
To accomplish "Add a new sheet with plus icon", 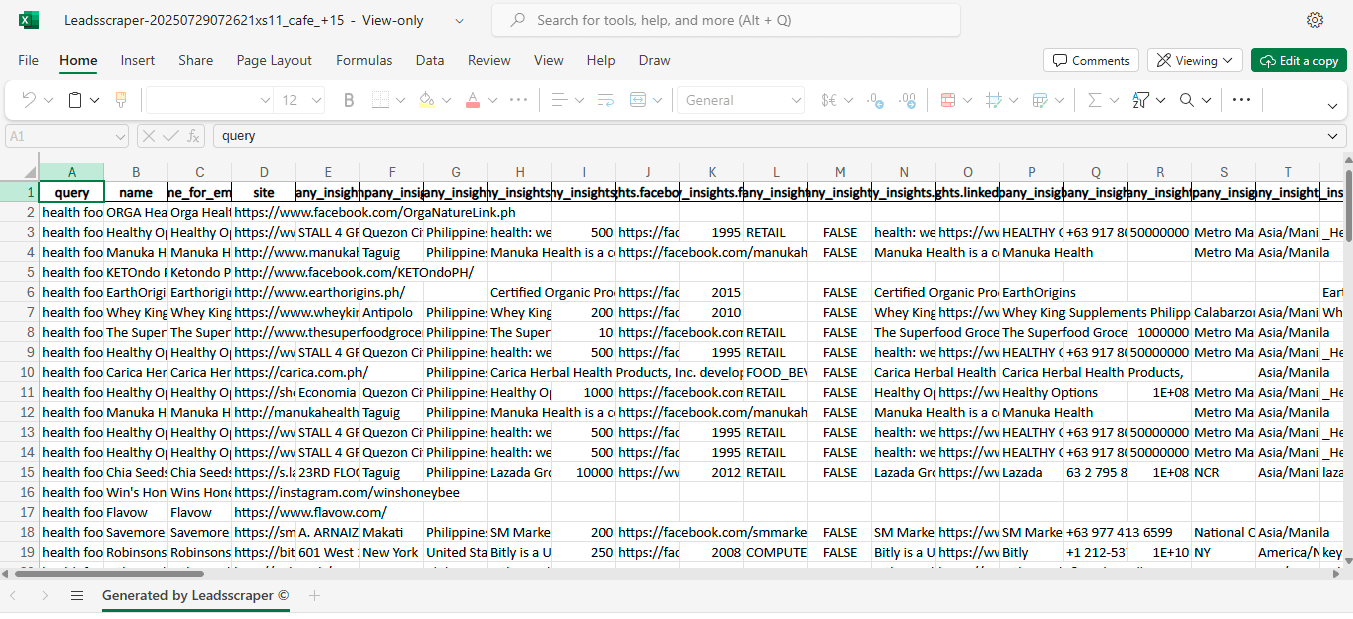I will point(314,596).
